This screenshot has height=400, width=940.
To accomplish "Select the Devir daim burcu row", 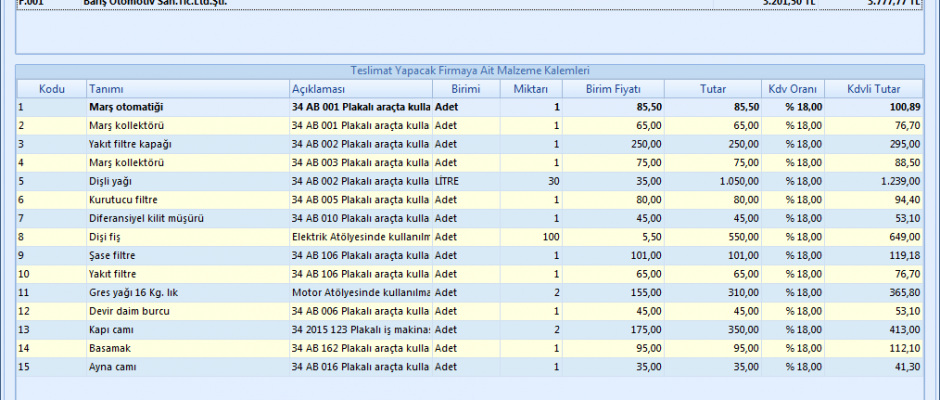I will [x=125, y=311].
